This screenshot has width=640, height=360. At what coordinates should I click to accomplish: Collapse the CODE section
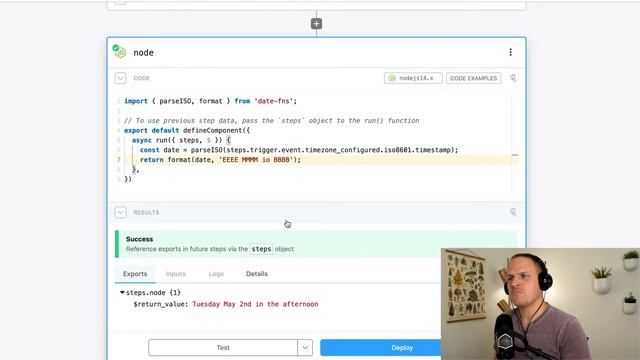[x=120, y=78]
